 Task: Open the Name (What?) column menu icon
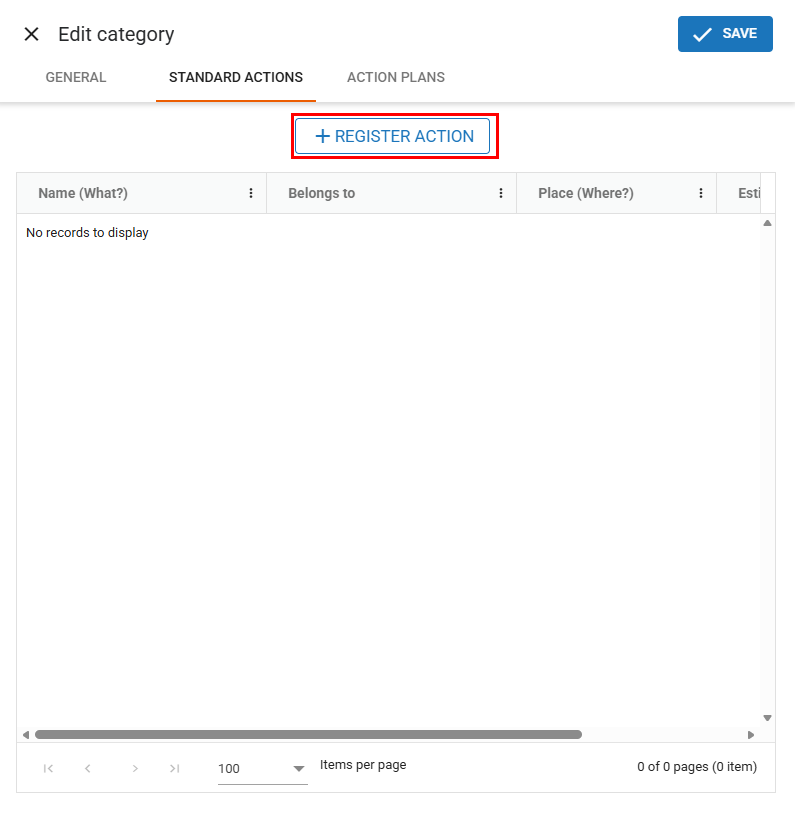pyautogui.click(x=251, y=194)
